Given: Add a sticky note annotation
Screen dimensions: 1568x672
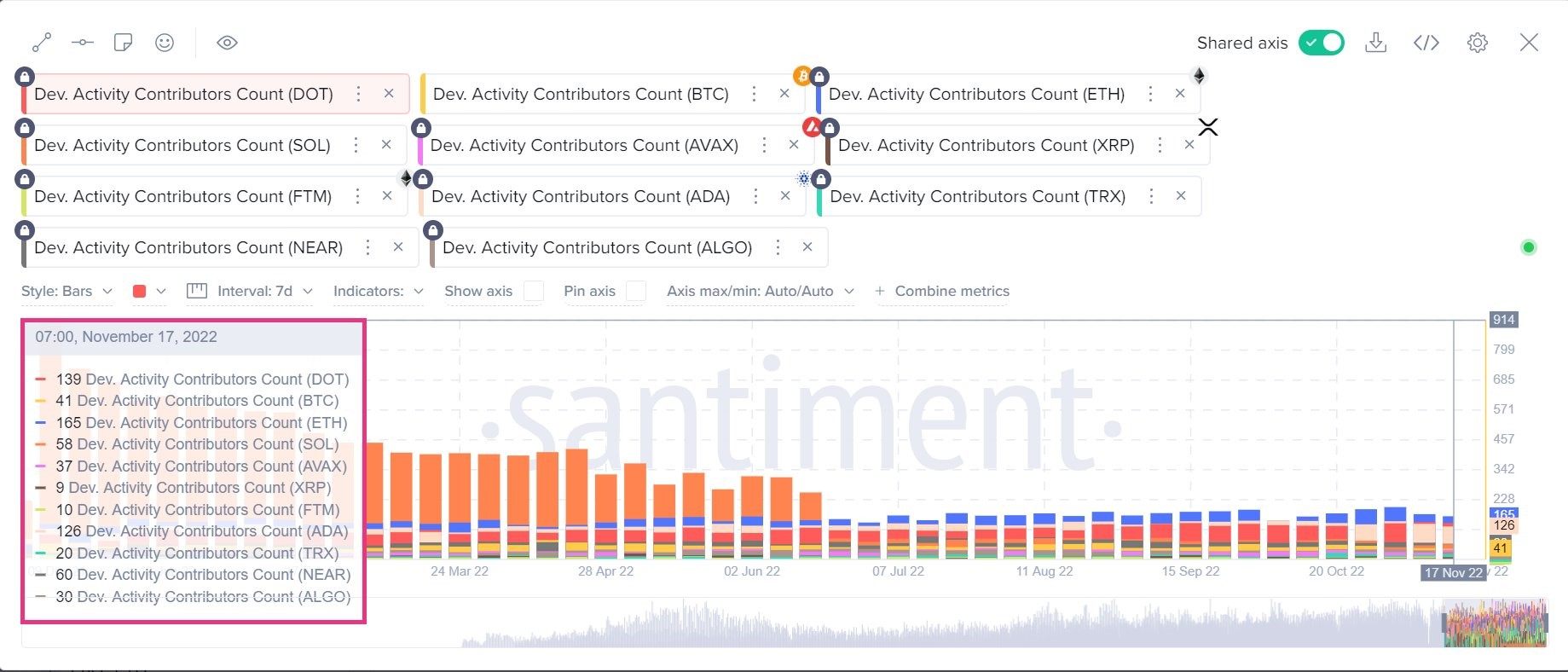Looking at the screenshot, I should pos(124,42).
